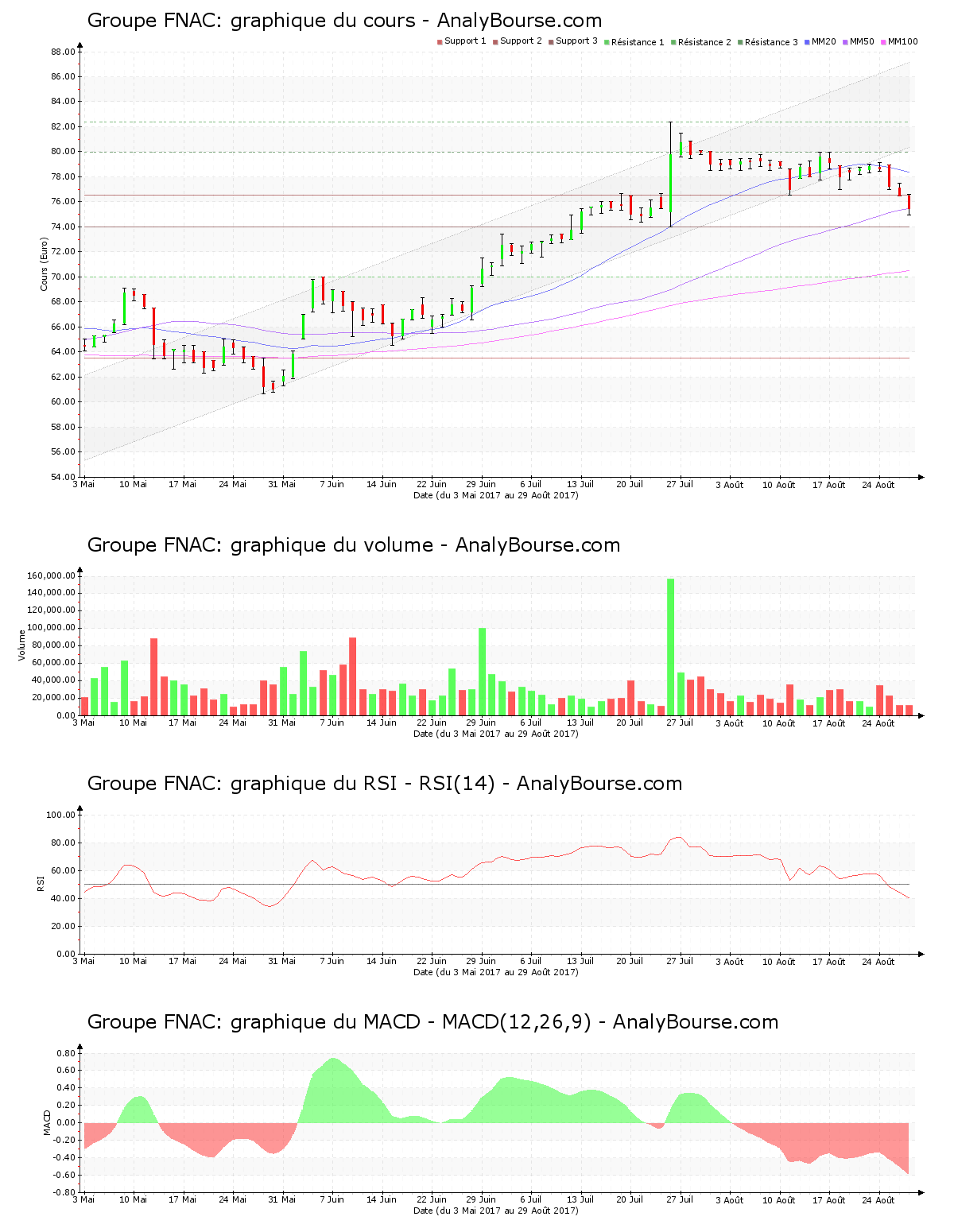Click the MM20 legend color square
This screenshot has height=1232, width=954.
808,42
